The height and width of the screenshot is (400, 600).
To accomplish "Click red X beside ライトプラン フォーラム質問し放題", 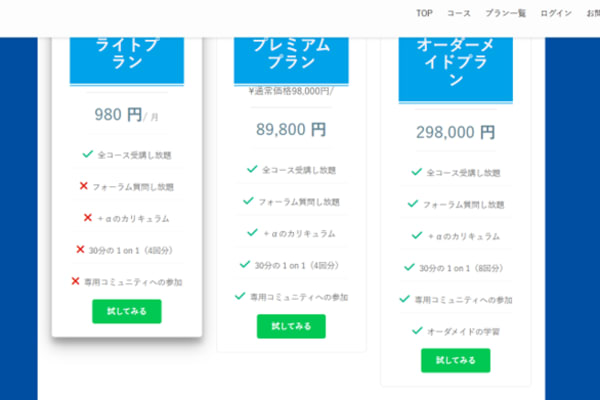I will [x=83, y=186].
